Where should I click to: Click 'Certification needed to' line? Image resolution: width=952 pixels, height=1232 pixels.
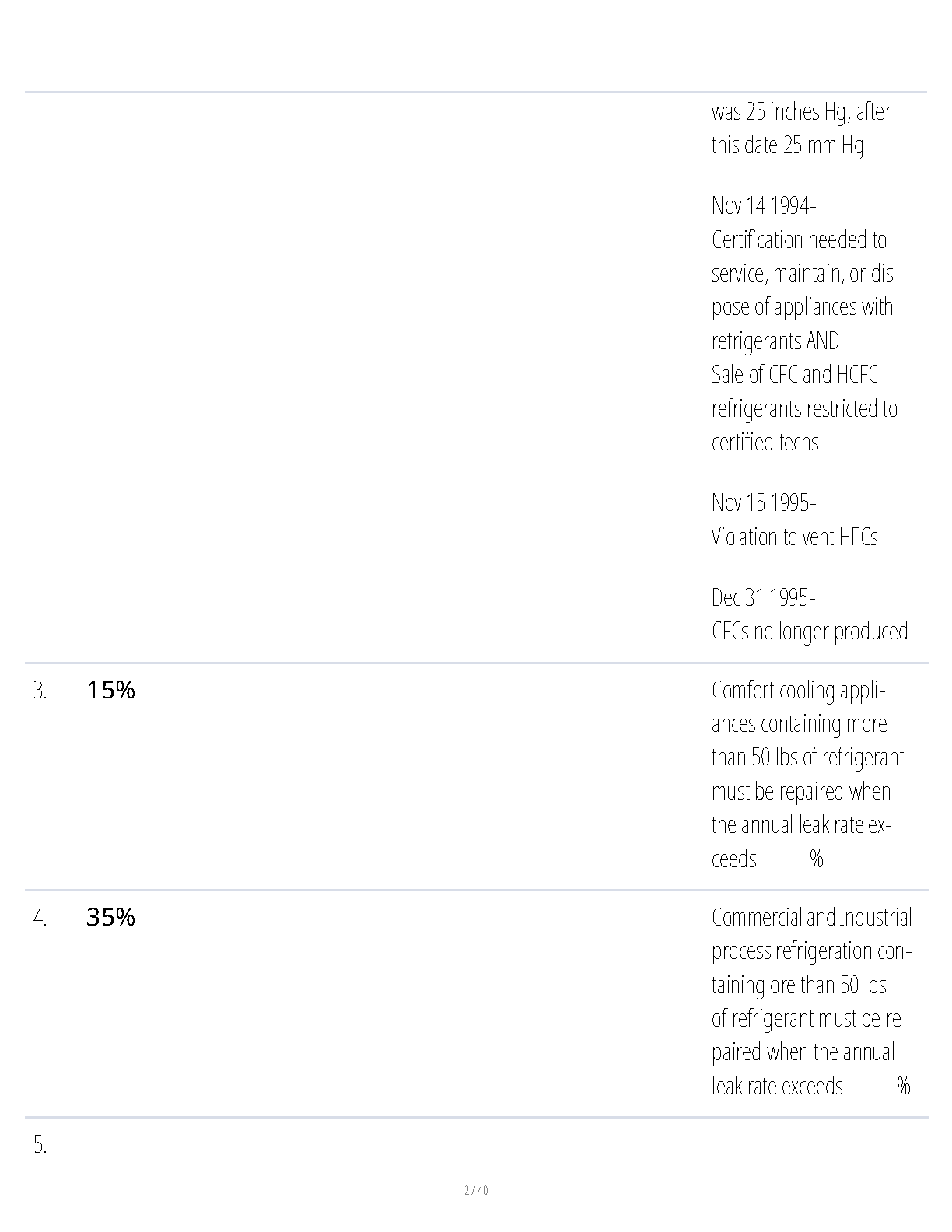tap(799, 240)
